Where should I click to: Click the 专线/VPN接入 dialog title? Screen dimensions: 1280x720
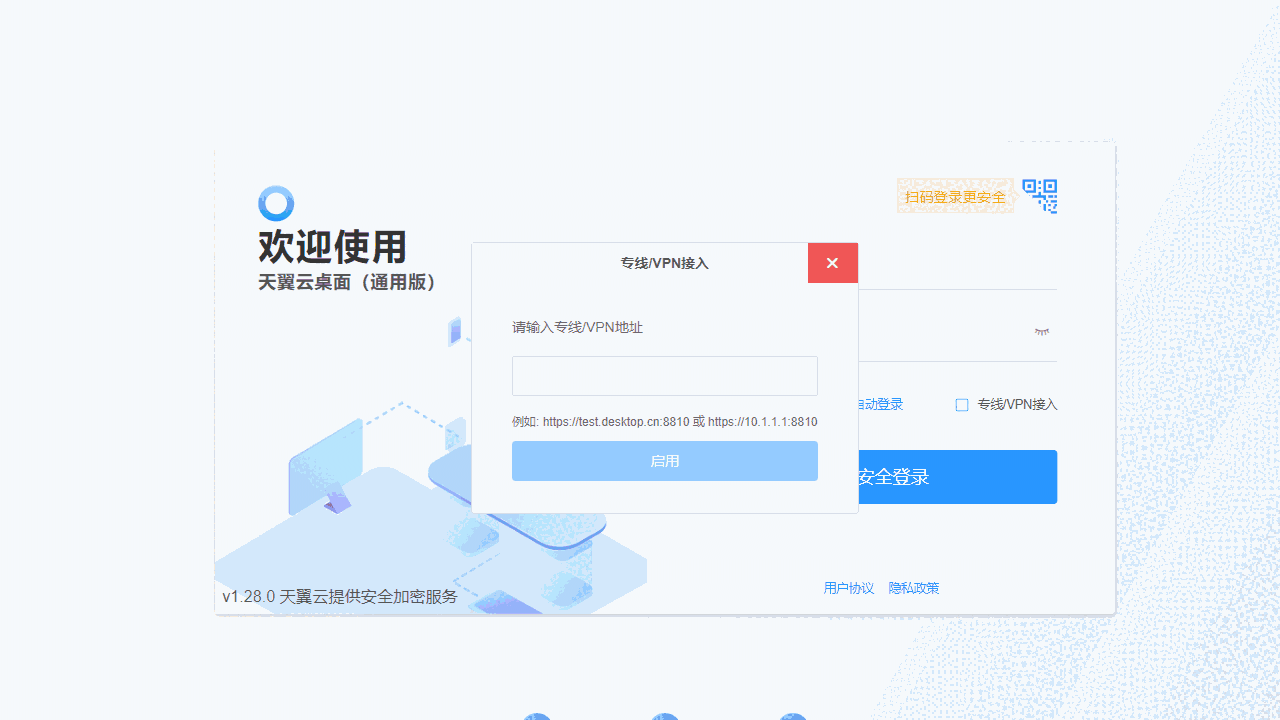[664, 262]
